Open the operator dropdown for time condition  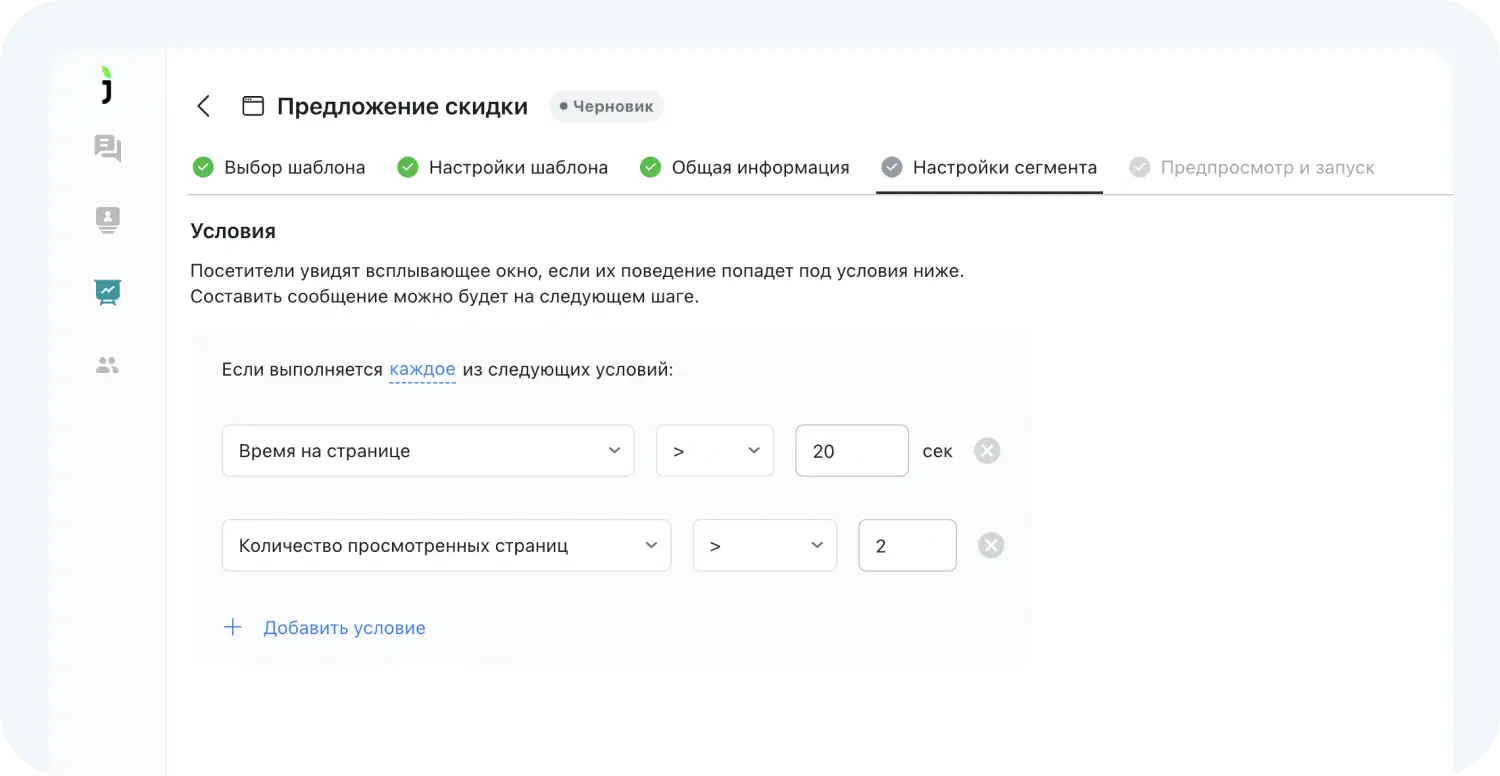[x=714, y=451]
